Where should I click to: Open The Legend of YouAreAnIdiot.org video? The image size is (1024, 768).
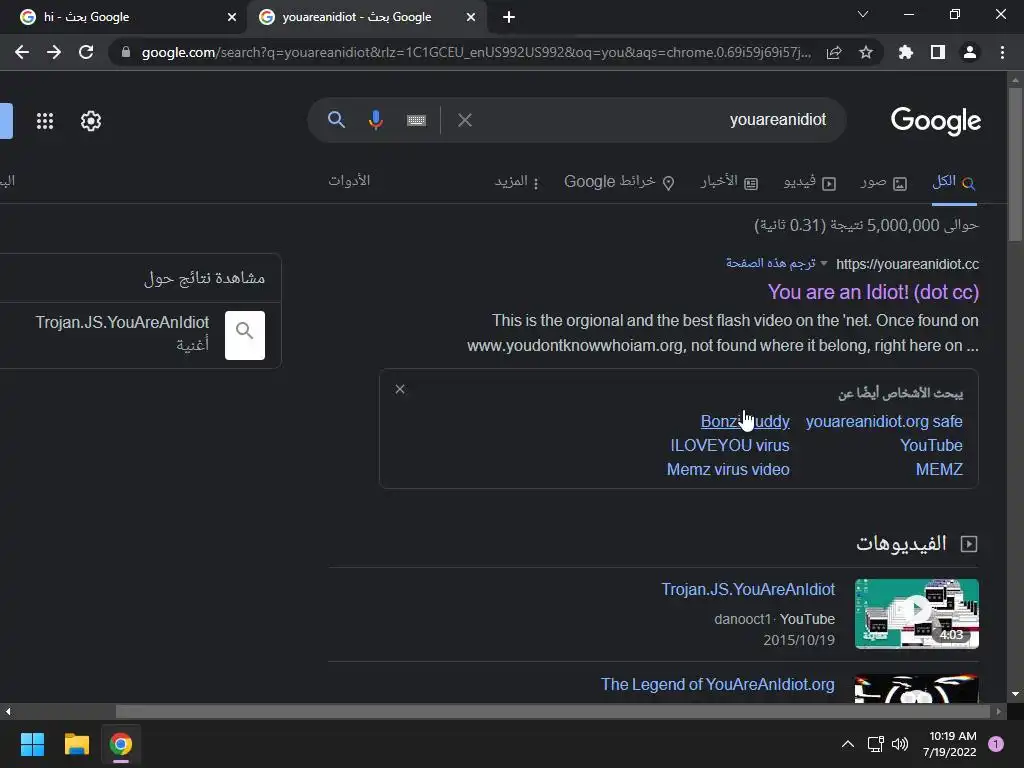(x=717, y=684)
